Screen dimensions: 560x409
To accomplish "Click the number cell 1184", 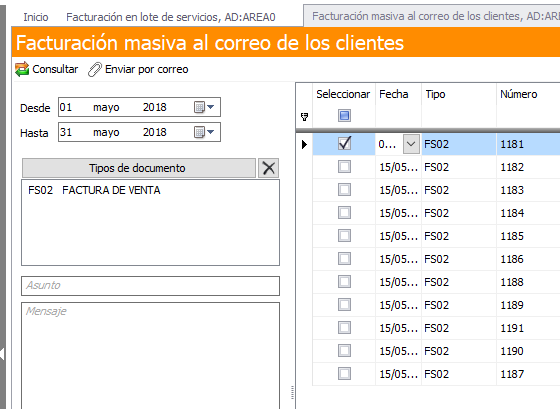I will 528,213.
